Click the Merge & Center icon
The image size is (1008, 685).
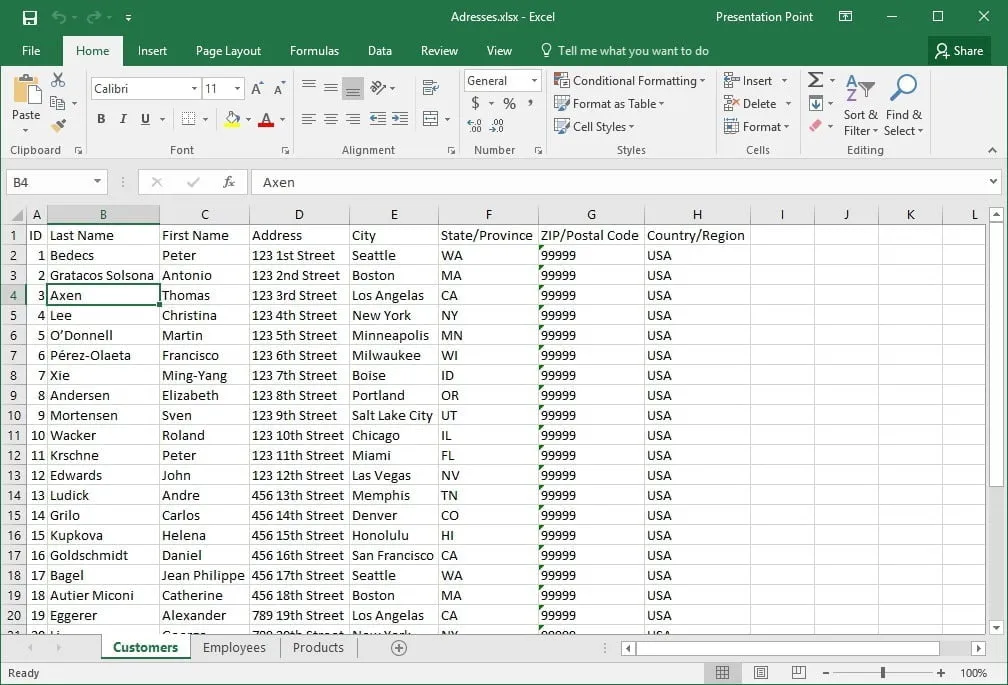click(x=431, y=119)
